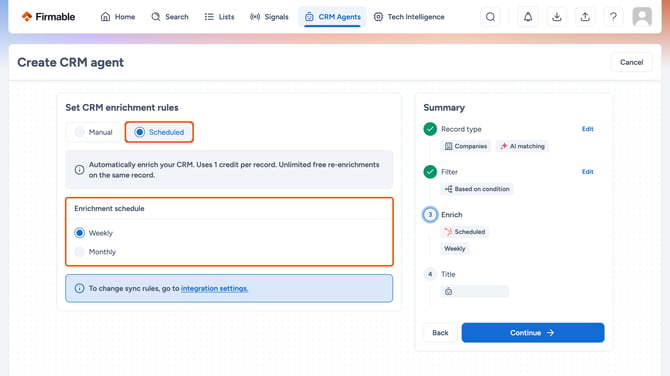Edit the Record type step
Screen dimensions: 670x376
588,129
